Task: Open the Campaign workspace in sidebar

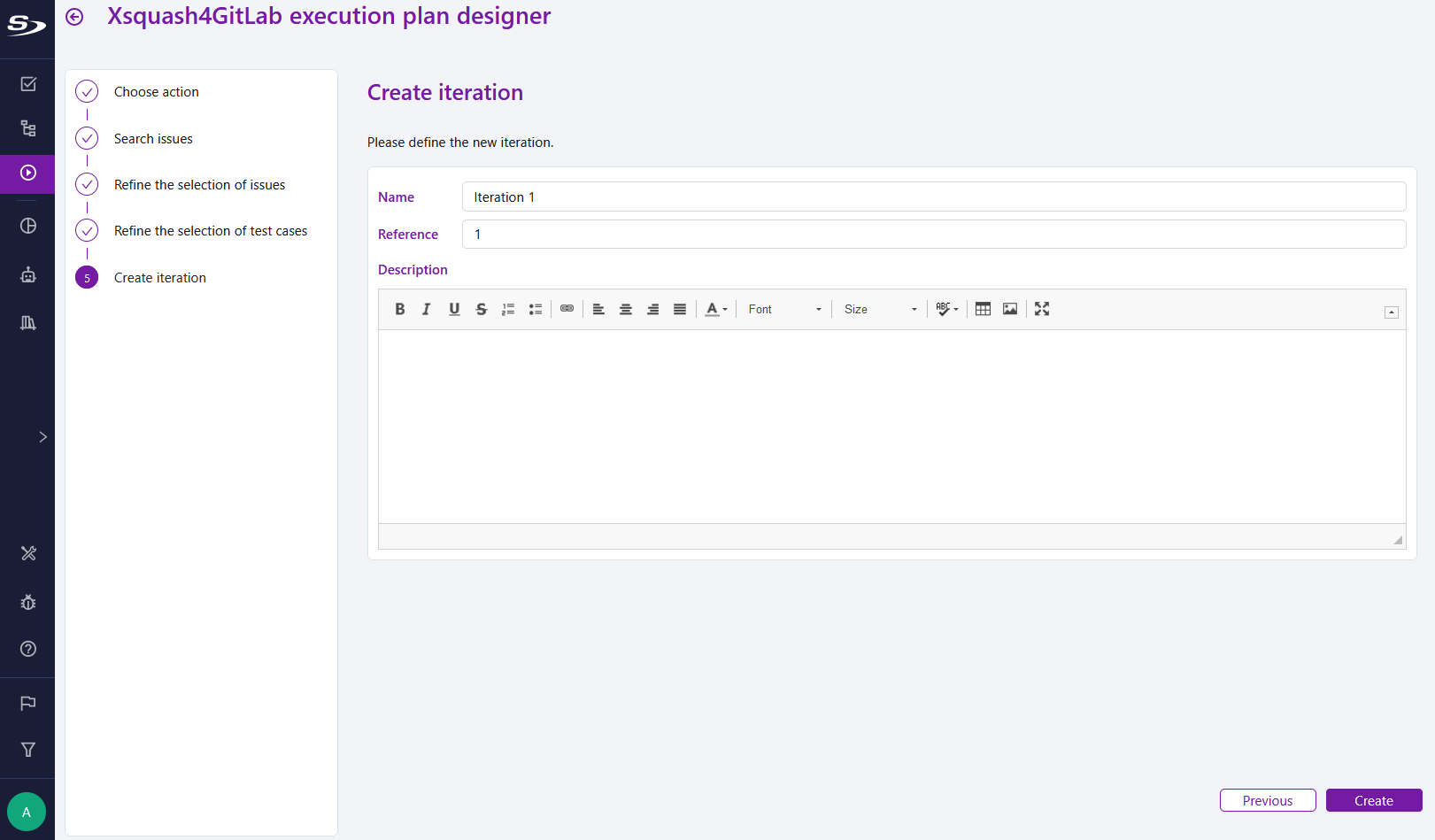Action: coord(28,173)
